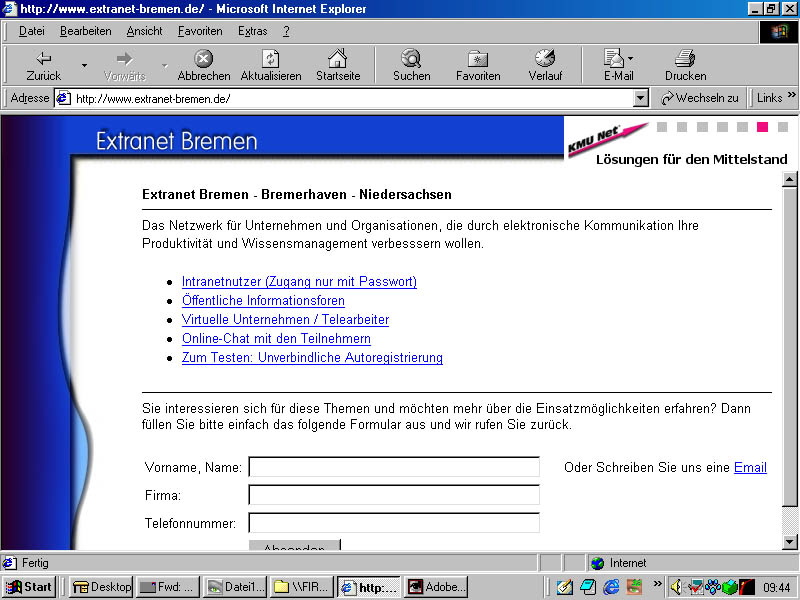Screen dimensions: 800x600
Task: Click into the address bar URL field
Action: click(352, 98)
